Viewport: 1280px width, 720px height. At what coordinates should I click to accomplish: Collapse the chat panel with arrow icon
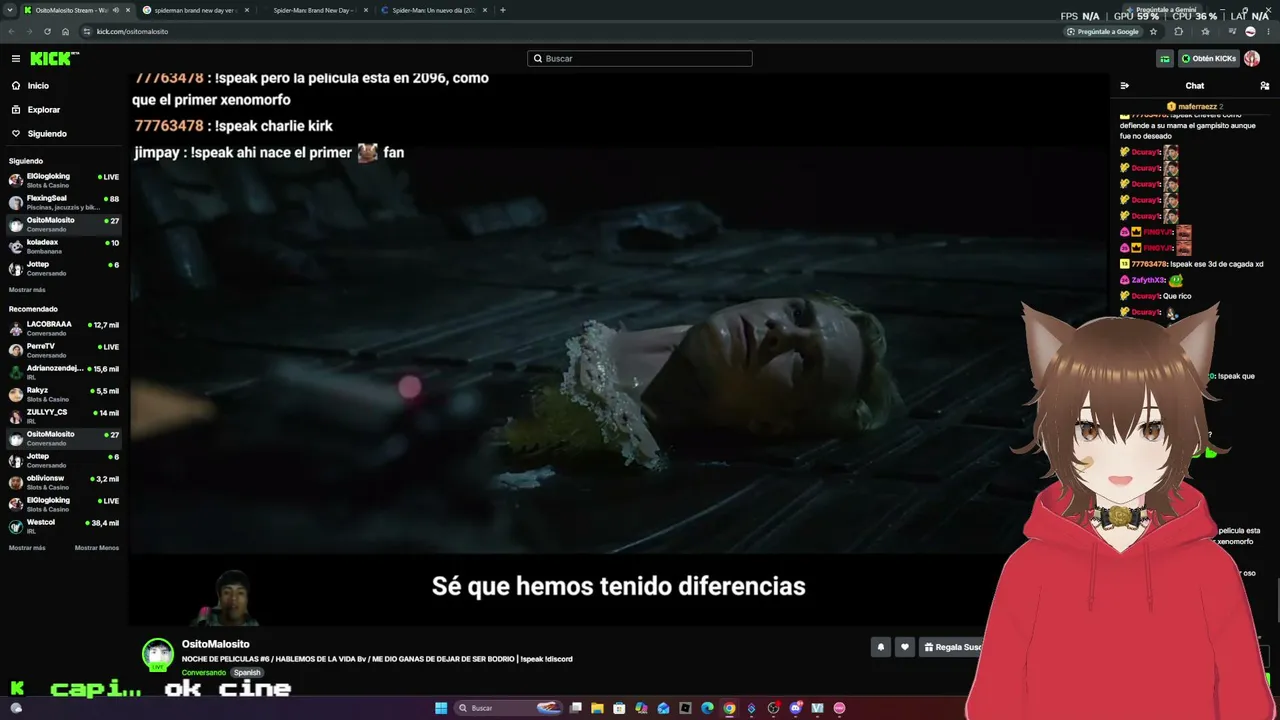click(x=1124, y=86)
